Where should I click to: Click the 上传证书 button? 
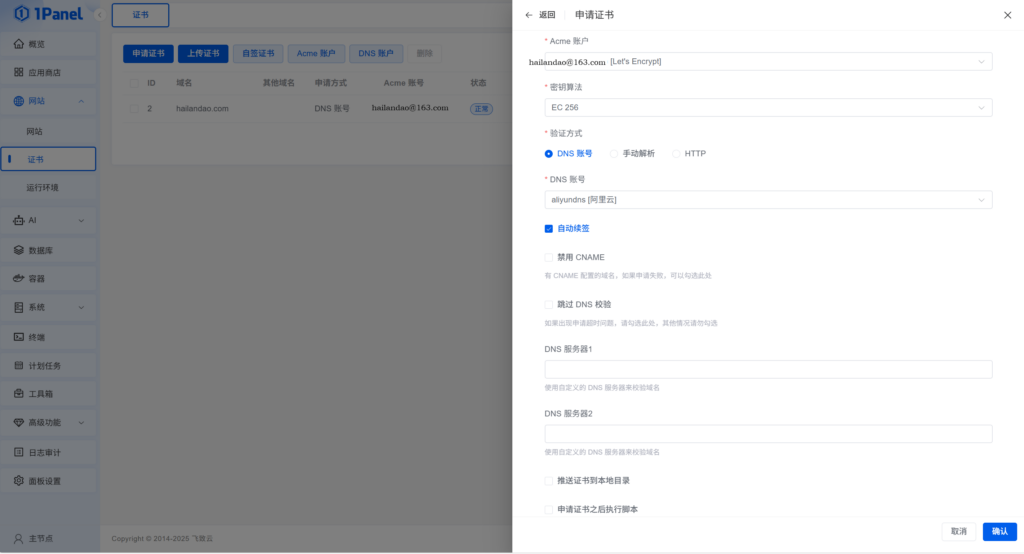(203, 54)
